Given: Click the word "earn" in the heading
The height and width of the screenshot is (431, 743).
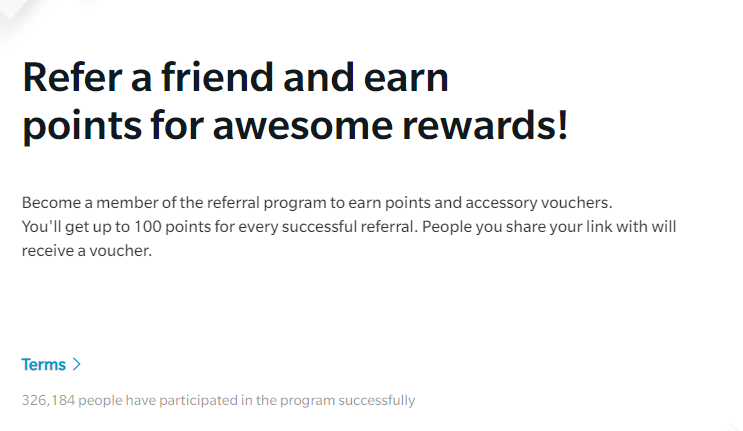Looking at the screenshot, I should pyautogui.click(x=409, y=78).
